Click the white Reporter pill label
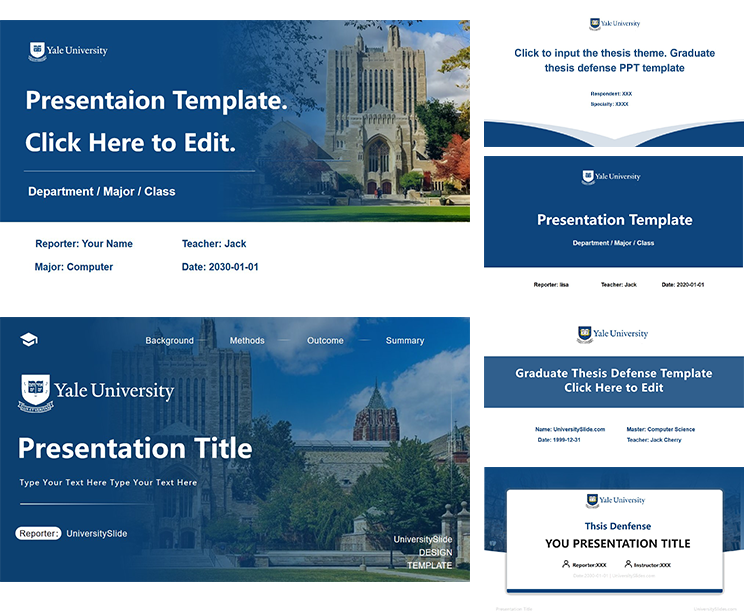 pyautogui.click(x=38, y=534)
